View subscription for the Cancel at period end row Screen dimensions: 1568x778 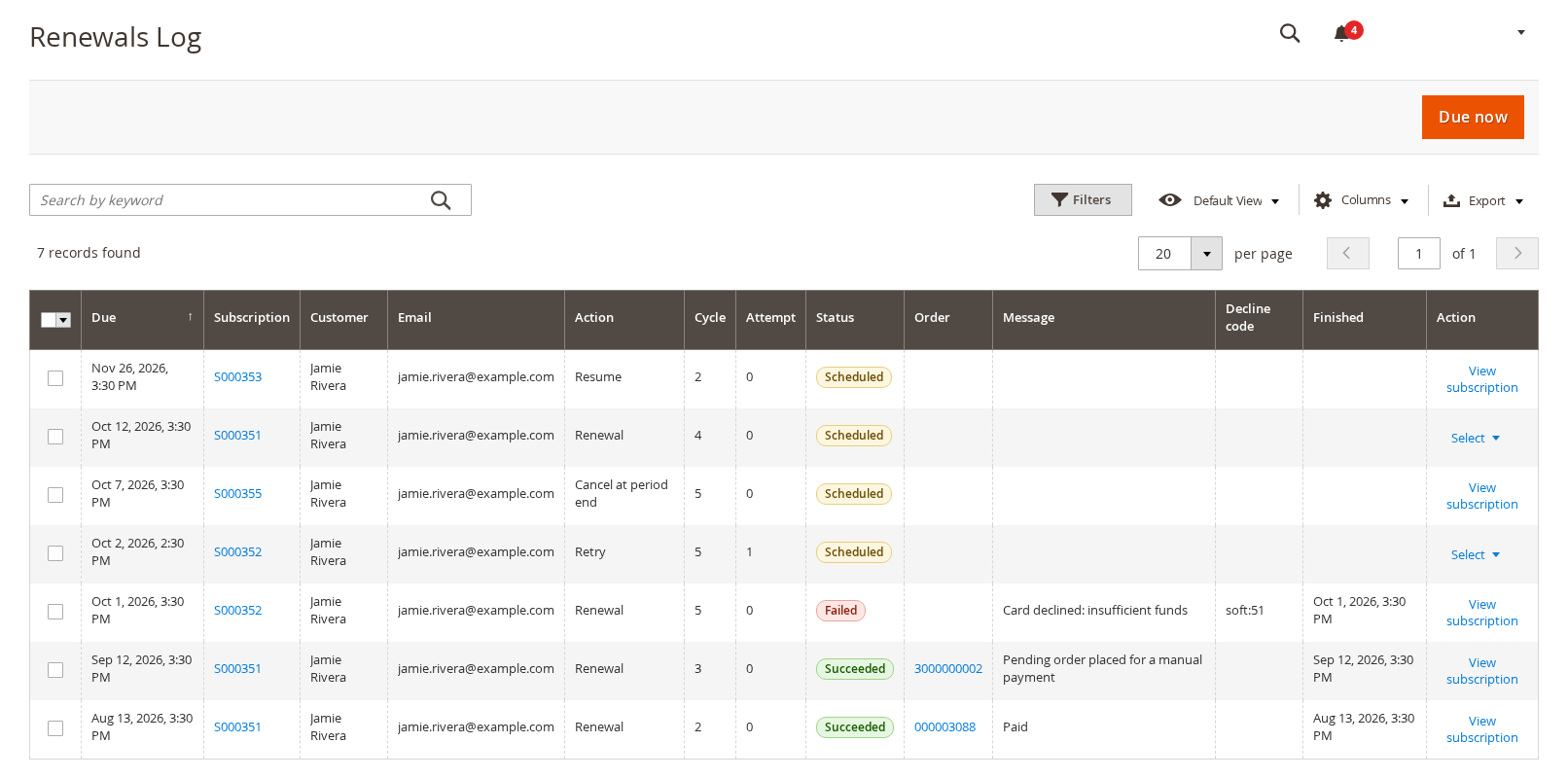click(1481, 496)
